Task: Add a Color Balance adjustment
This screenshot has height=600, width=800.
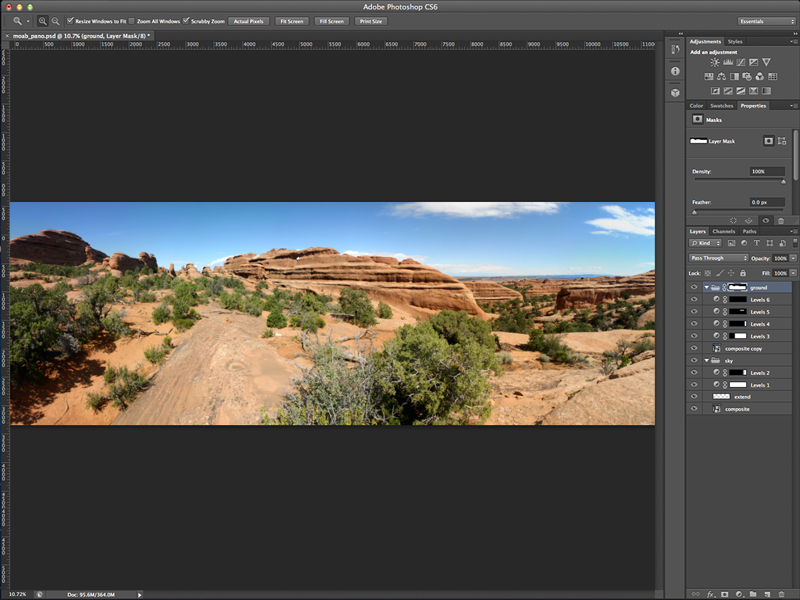Action: 721,77
